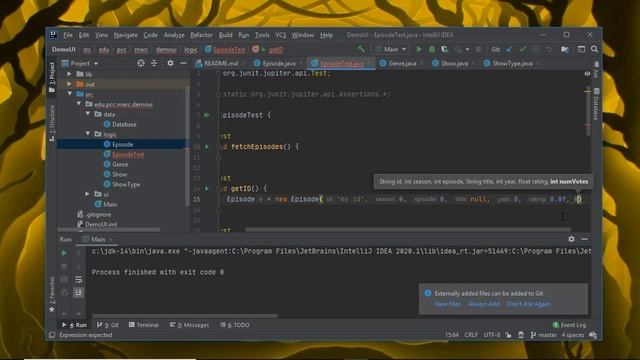
Task: Click the editor horizontal scrollbar
Action: [x=408, y=230]
